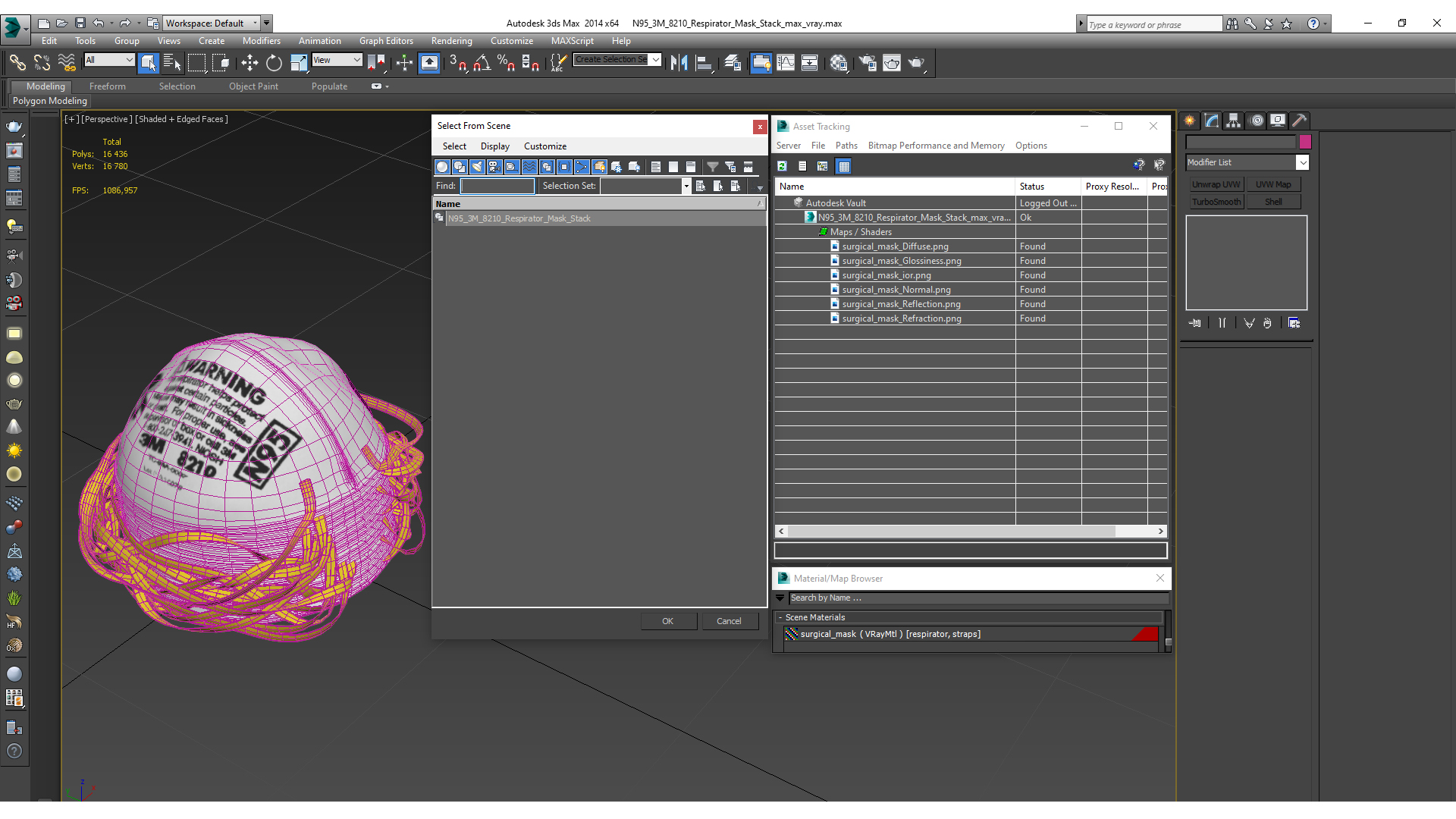The image size is (1456, 819).
Task: Open the Hierarchy command panel tab
Action: point(1233,121)
